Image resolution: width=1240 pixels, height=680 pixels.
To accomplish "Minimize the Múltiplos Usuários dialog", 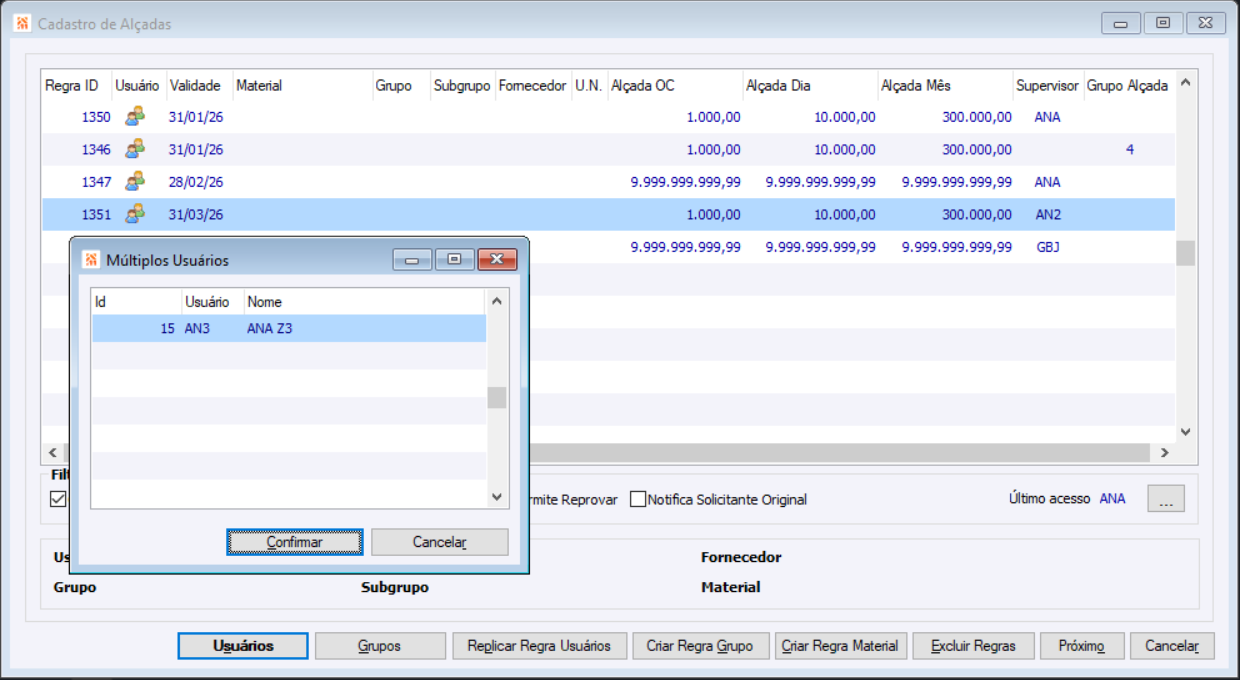I will pos(412,260).
